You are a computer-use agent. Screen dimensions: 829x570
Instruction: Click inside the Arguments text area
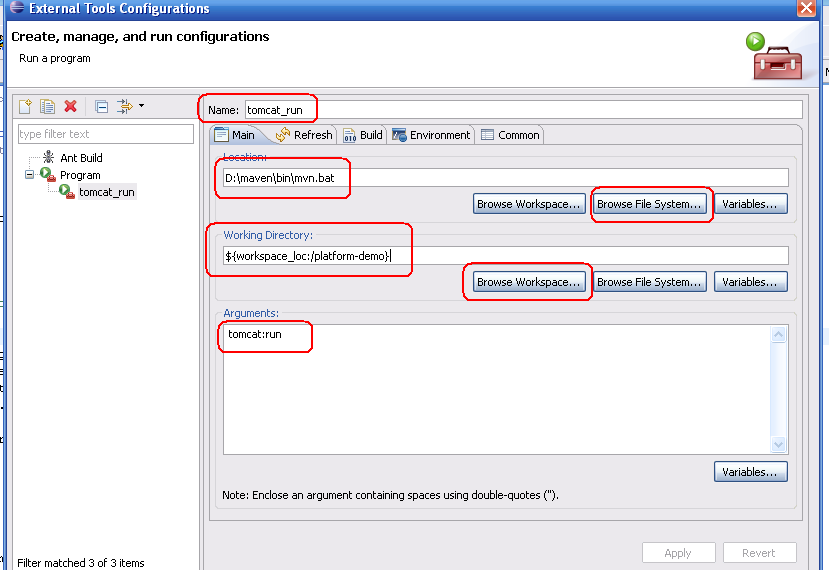point(497,390)
